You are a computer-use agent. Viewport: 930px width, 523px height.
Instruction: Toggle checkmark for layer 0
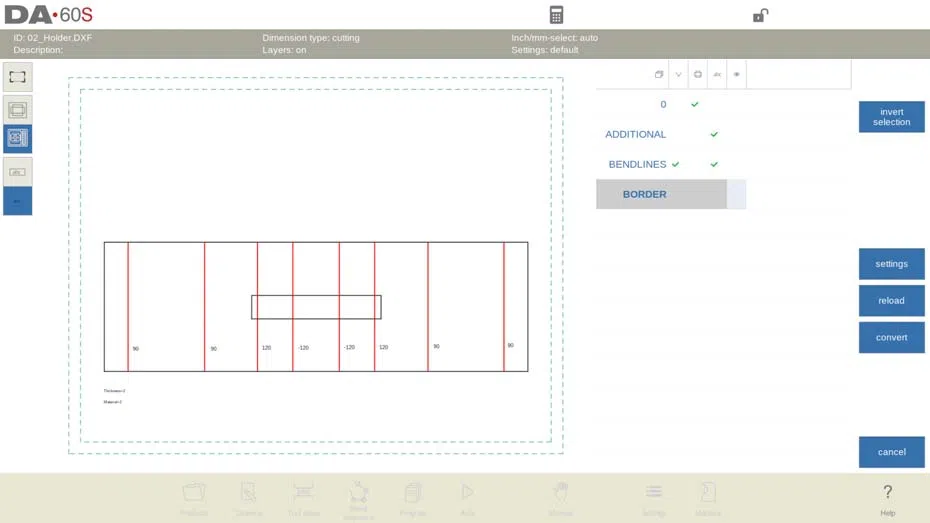coord(695,104)
